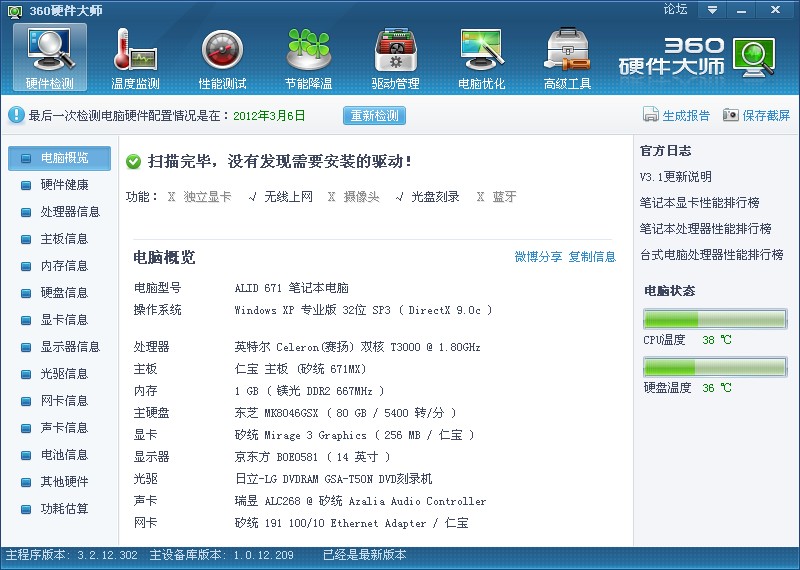The image size is (800, 570).
Task: Click model value ALID 671 笔记本电脑
Action: click(x=291, y=288)
